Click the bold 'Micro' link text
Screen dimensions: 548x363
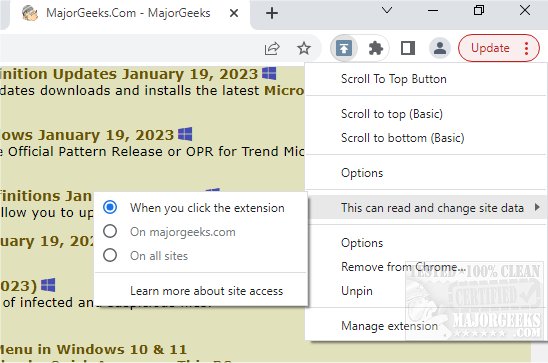284,91
